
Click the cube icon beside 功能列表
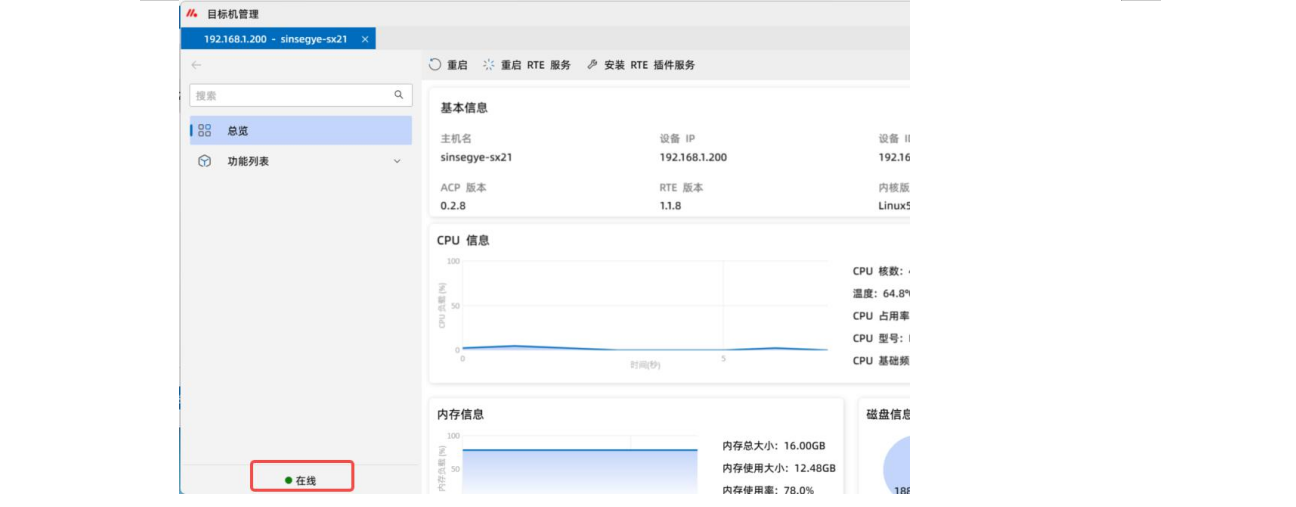(205, 161)
